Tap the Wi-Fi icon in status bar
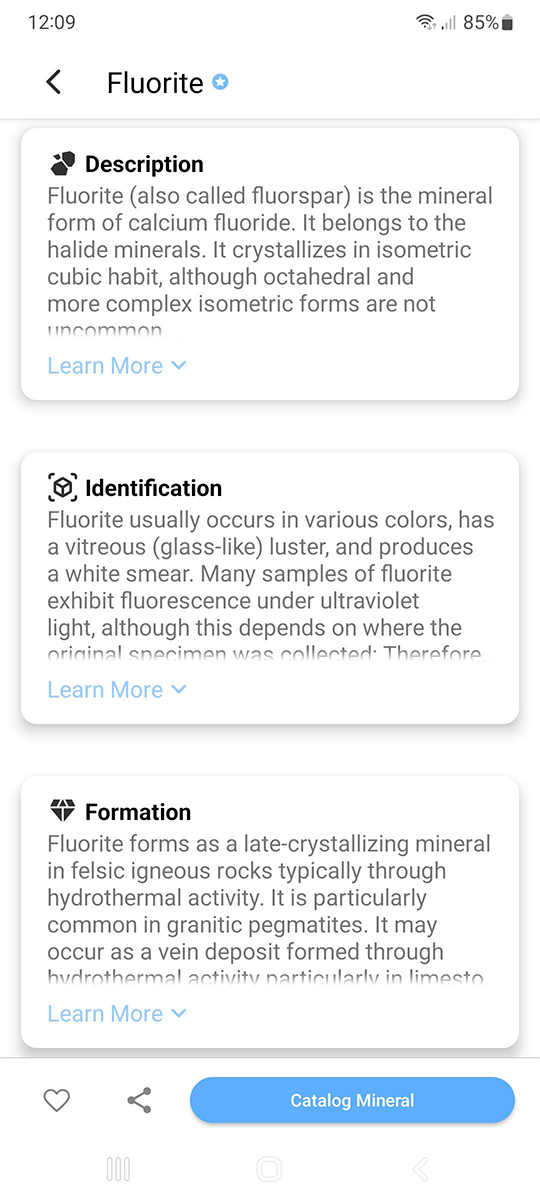 426,22
